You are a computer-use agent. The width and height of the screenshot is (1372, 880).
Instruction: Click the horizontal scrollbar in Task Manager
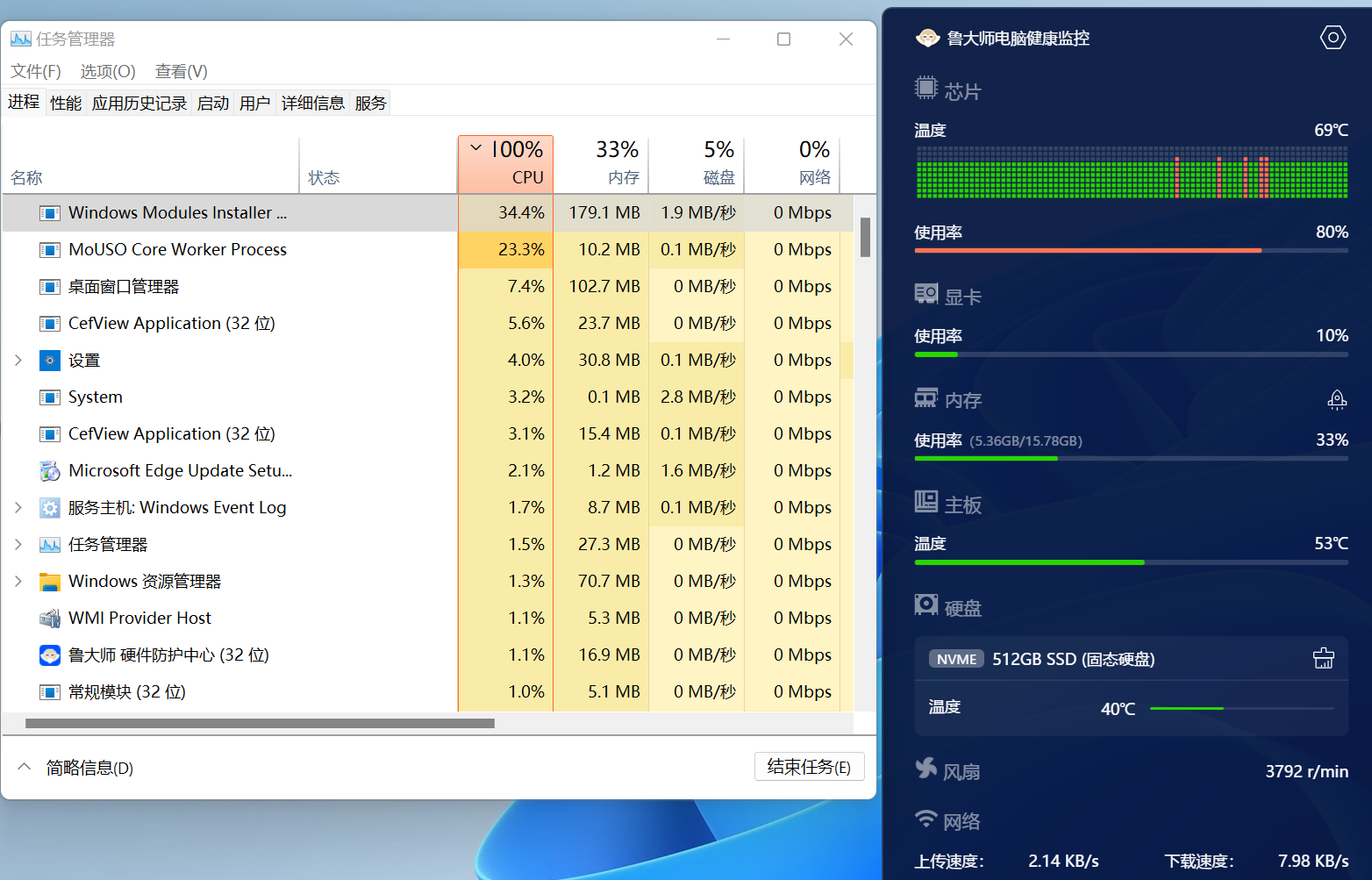(260, 724)
